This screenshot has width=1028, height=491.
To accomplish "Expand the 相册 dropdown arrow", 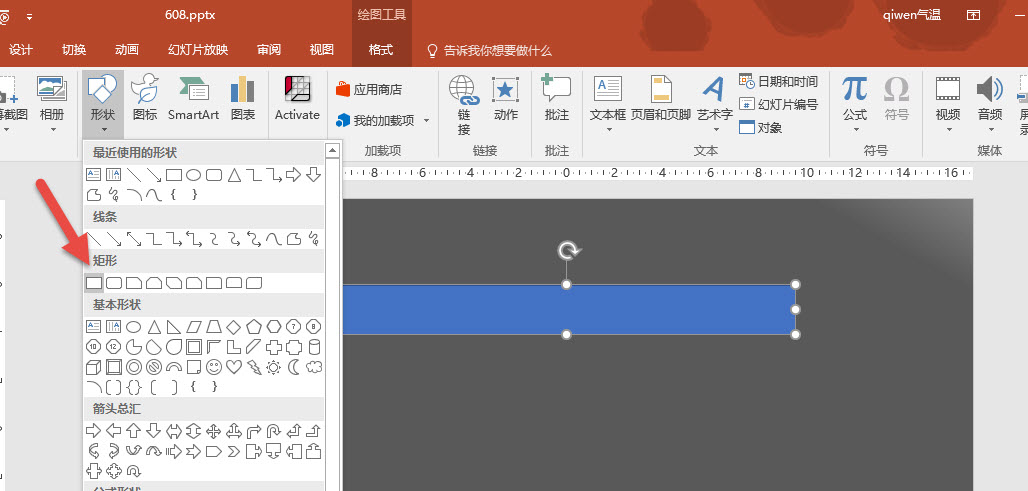I will pyautogui.click(x=52, y=130).
